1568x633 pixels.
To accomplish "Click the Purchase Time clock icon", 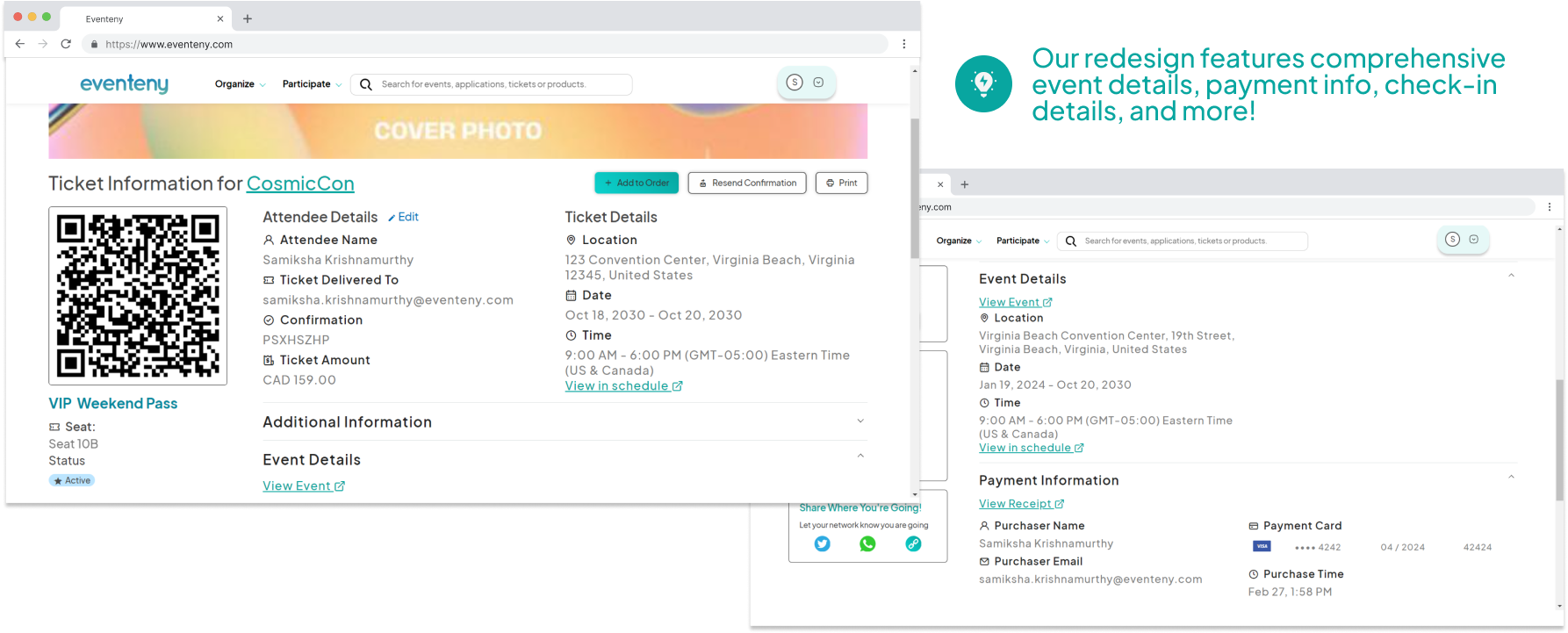I will (1254, 574).
